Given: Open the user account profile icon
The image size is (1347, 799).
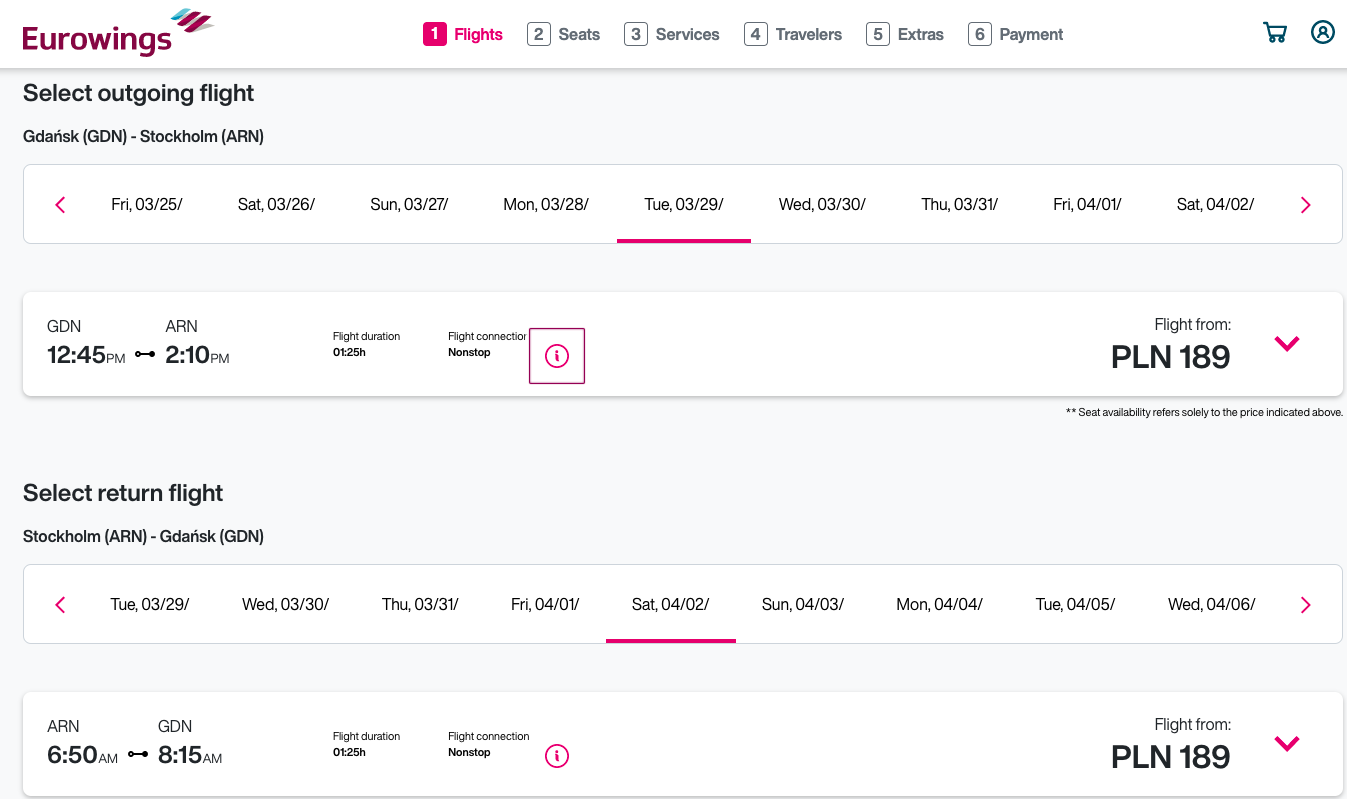Looking at the screenshot, I should pos(1323,33).
